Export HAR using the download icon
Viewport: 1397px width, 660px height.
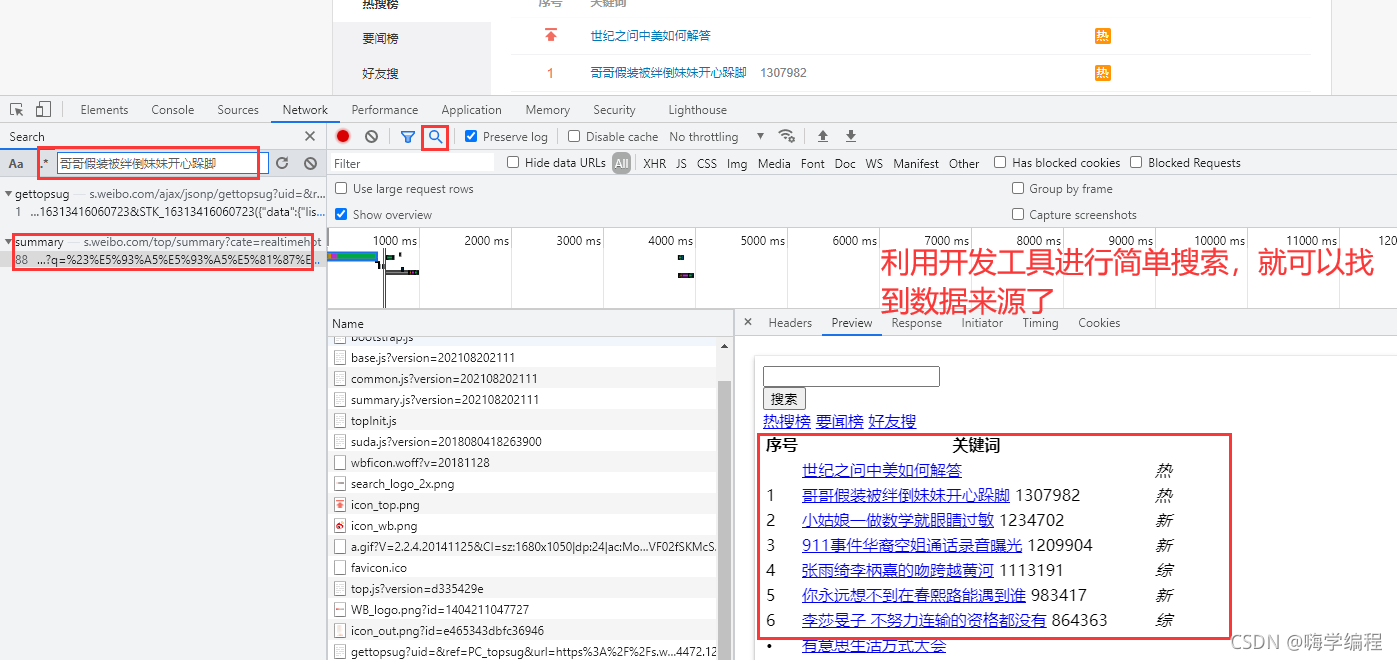point(850,136)
